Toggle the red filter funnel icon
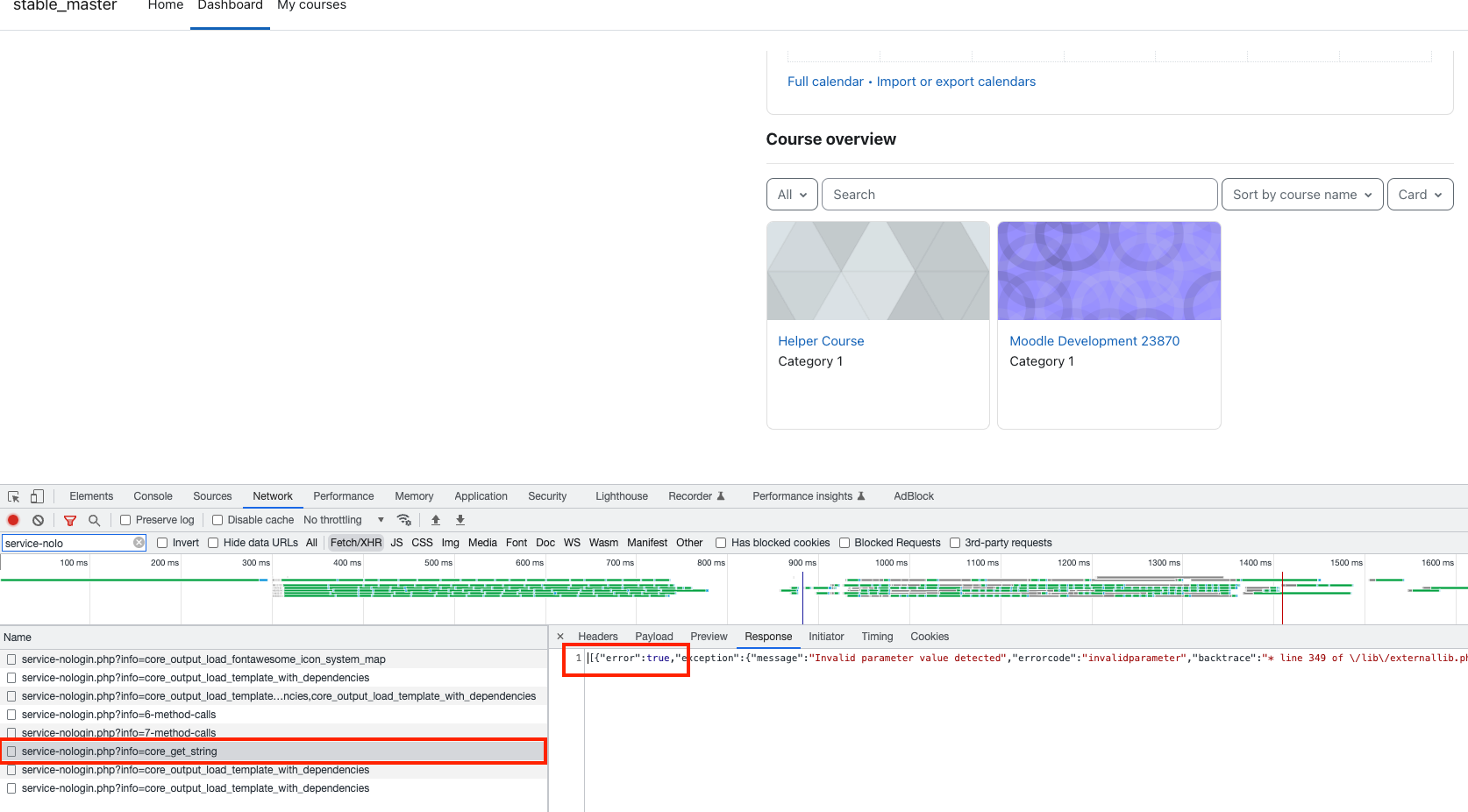 70,520
